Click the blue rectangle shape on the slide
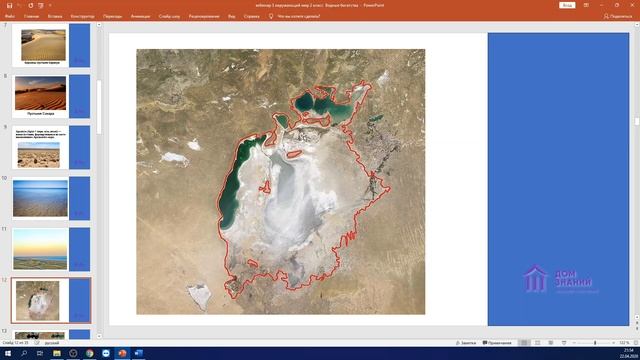The height and width of the screenshot is (360, 640). 558,179
